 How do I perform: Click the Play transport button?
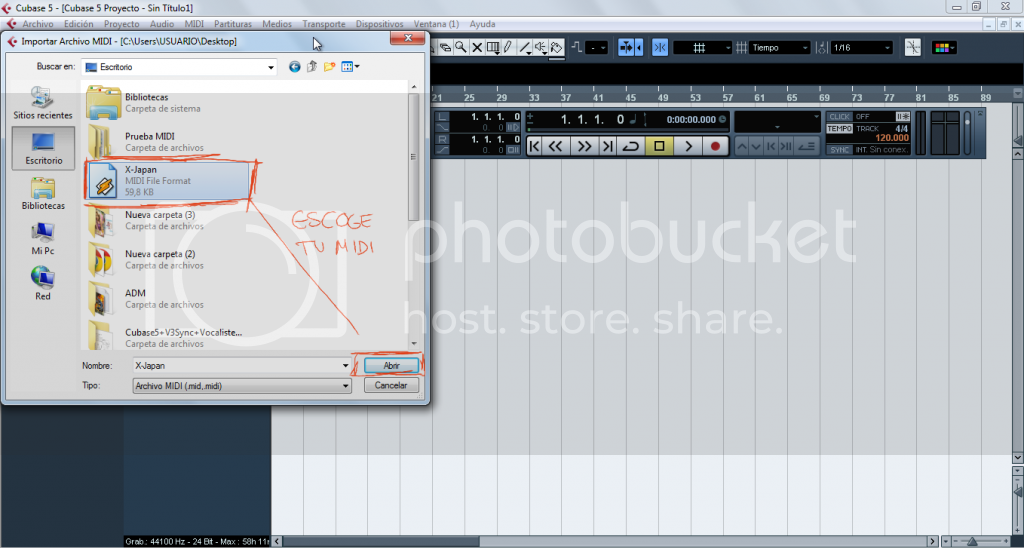pos(688,146)
